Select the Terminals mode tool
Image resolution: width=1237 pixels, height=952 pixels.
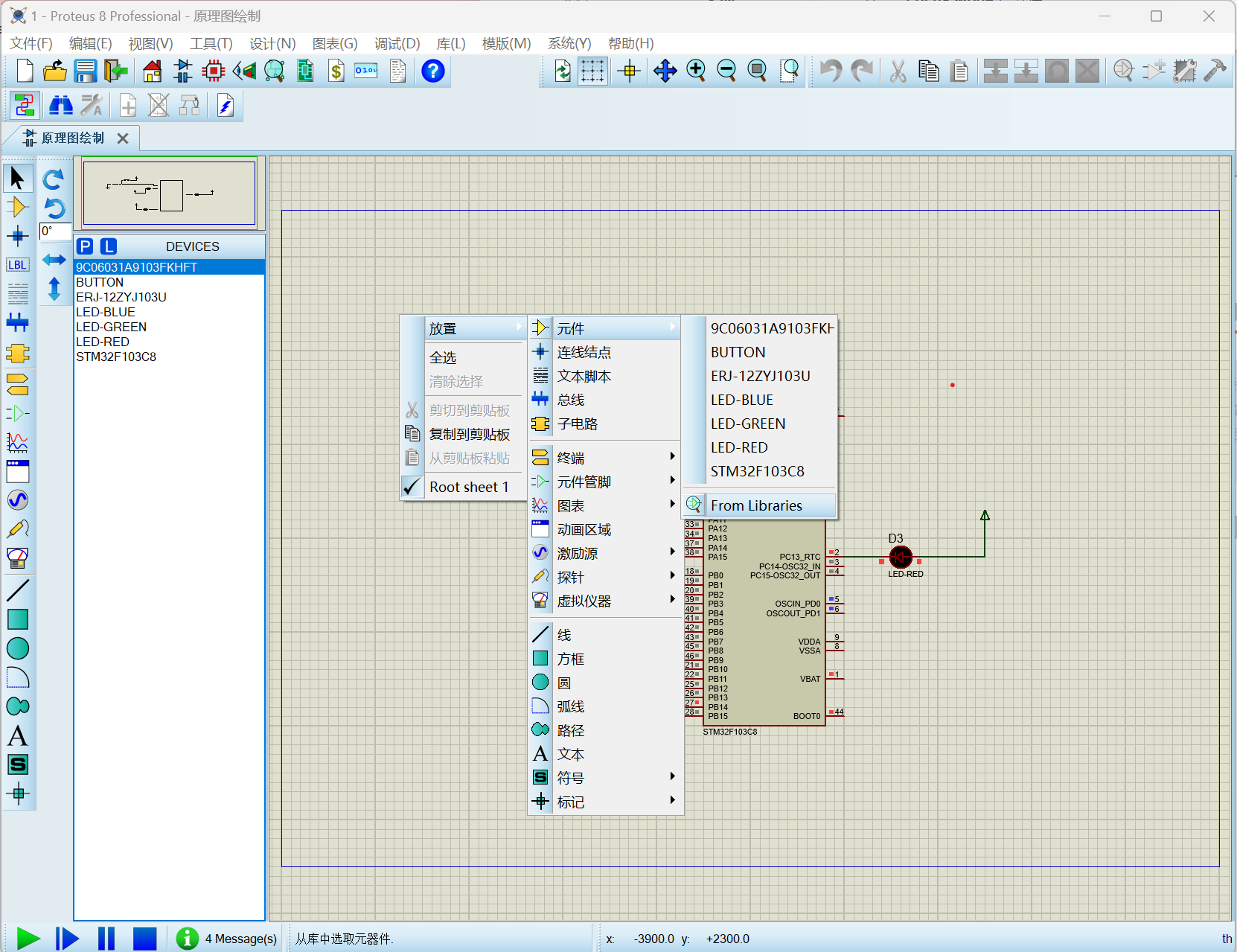pyautogui.click(x=17, y=384)
